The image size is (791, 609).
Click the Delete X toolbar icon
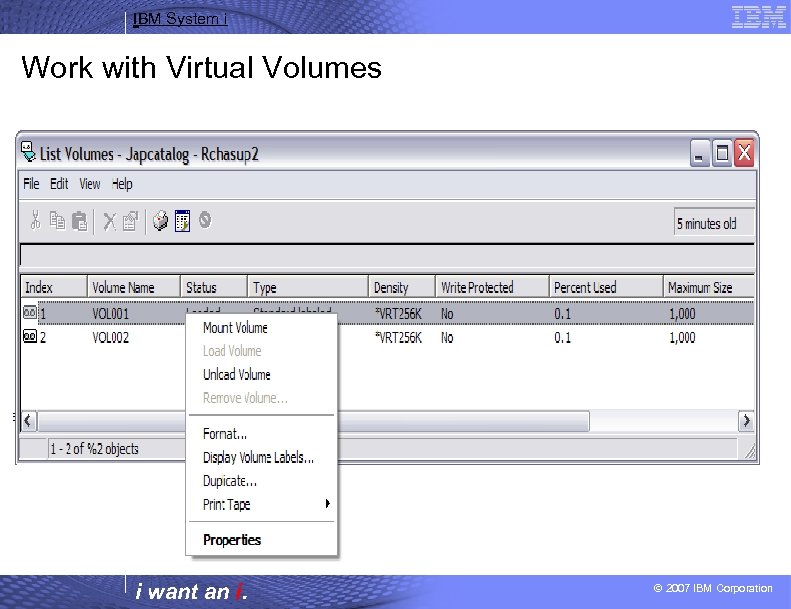pyautogui.click(x=109, y=222)
